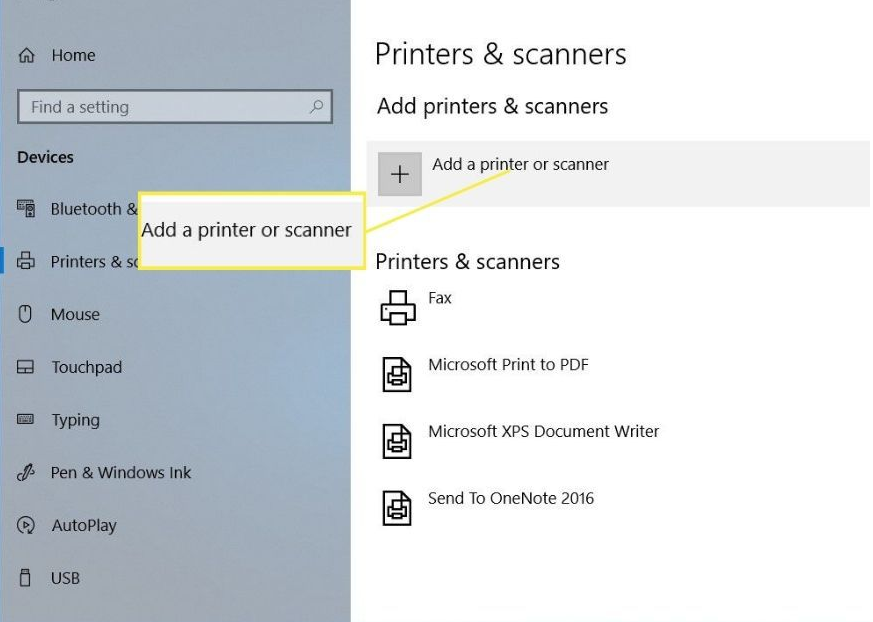Click the Home text link
The height and width of the screenshot is (622, 873).
[x=73, y=56]
